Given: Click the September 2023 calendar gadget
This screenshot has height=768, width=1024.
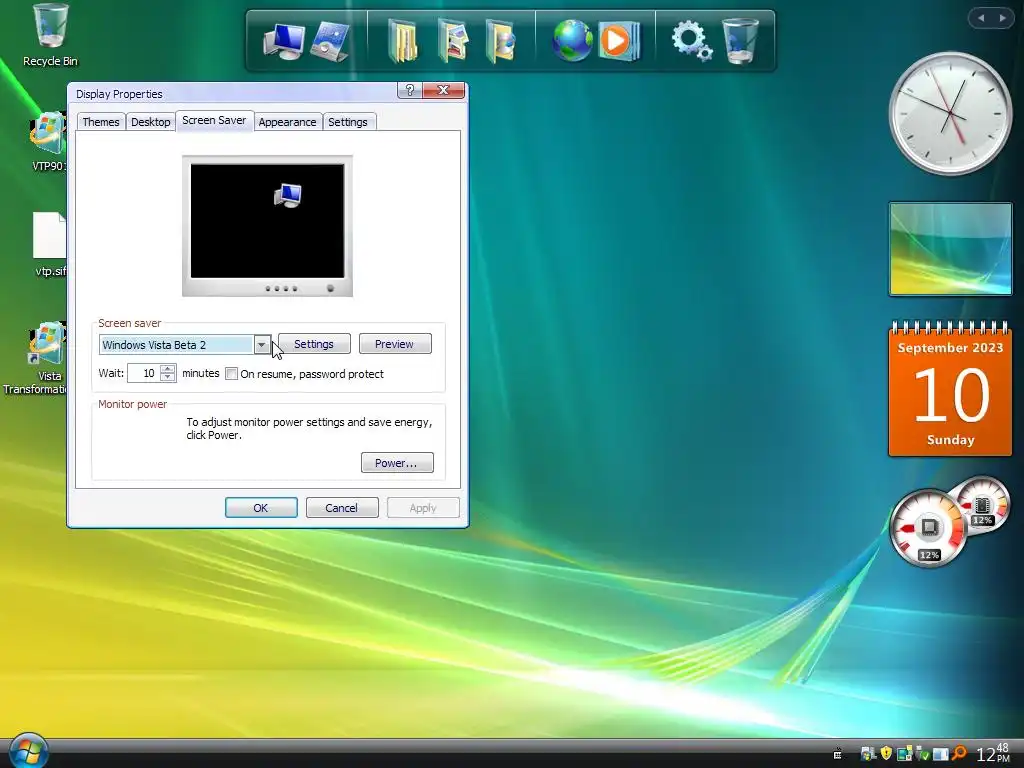Looking at the screenshot, I should point(950,389).
